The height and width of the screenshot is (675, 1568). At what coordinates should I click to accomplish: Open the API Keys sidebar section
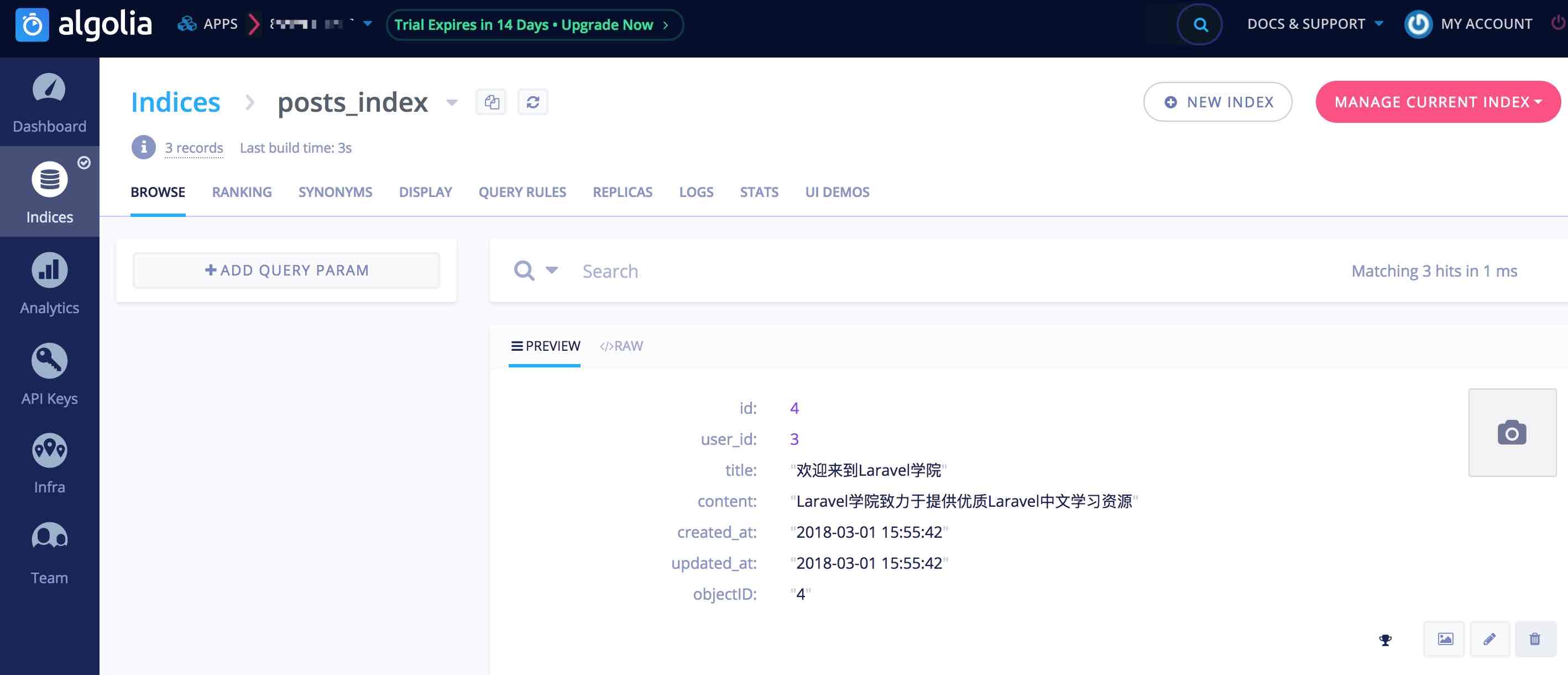point(49,374)
